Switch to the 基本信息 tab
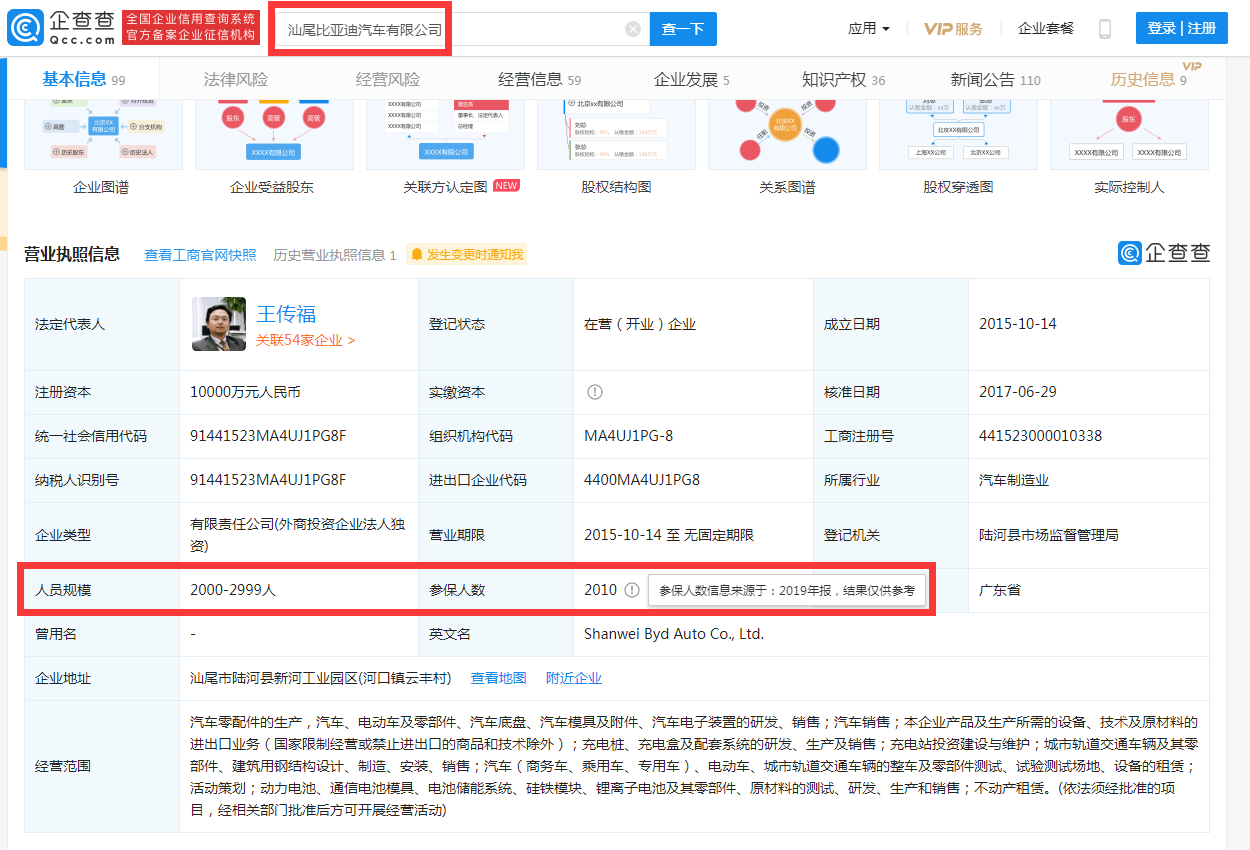This screenshot has width=1250, height=850. click(x=84, y=80)
